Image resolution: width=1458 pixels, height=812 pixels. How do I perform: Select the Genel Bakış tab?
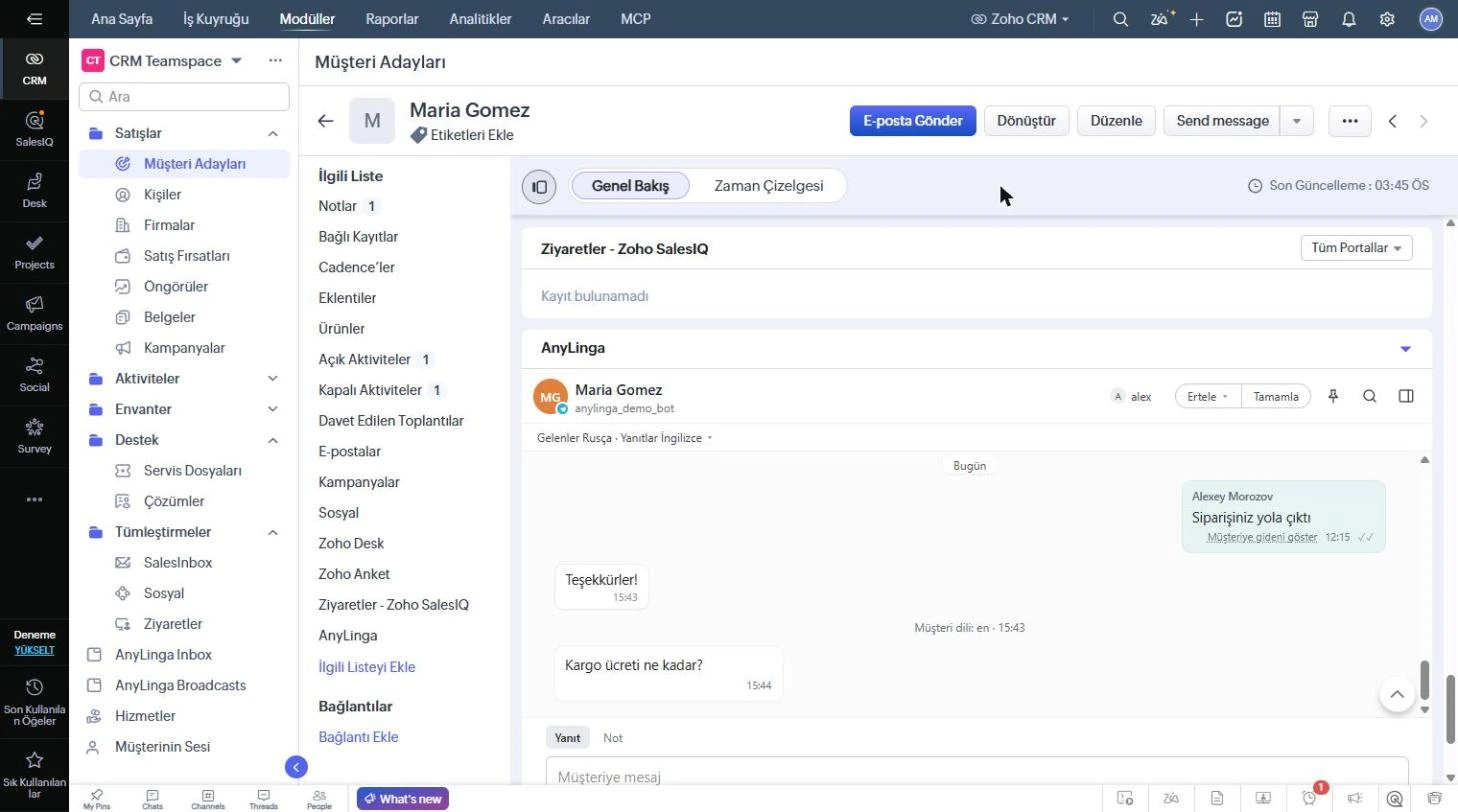click(630, 186)
